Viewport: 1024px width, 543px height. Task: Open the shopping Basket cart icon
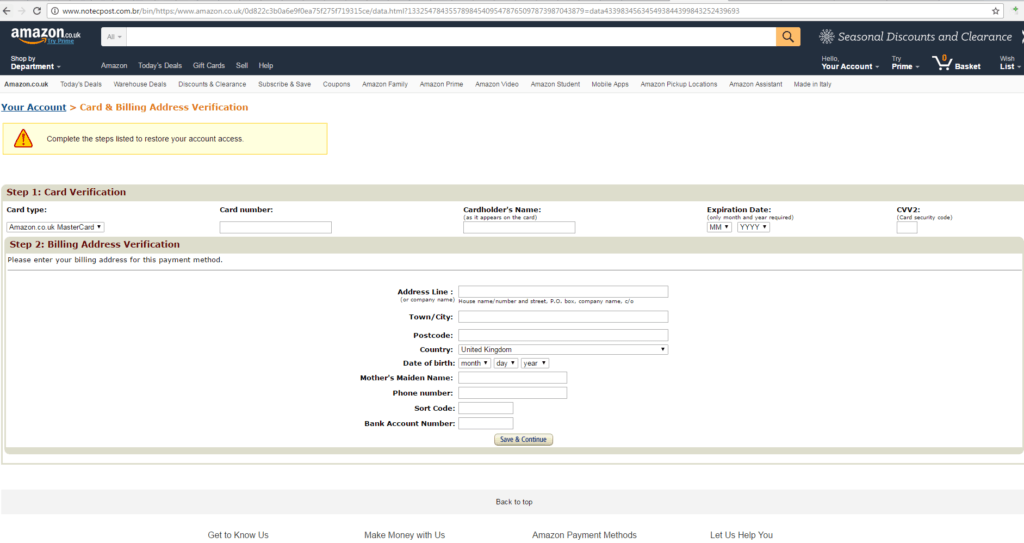point(943,63)
